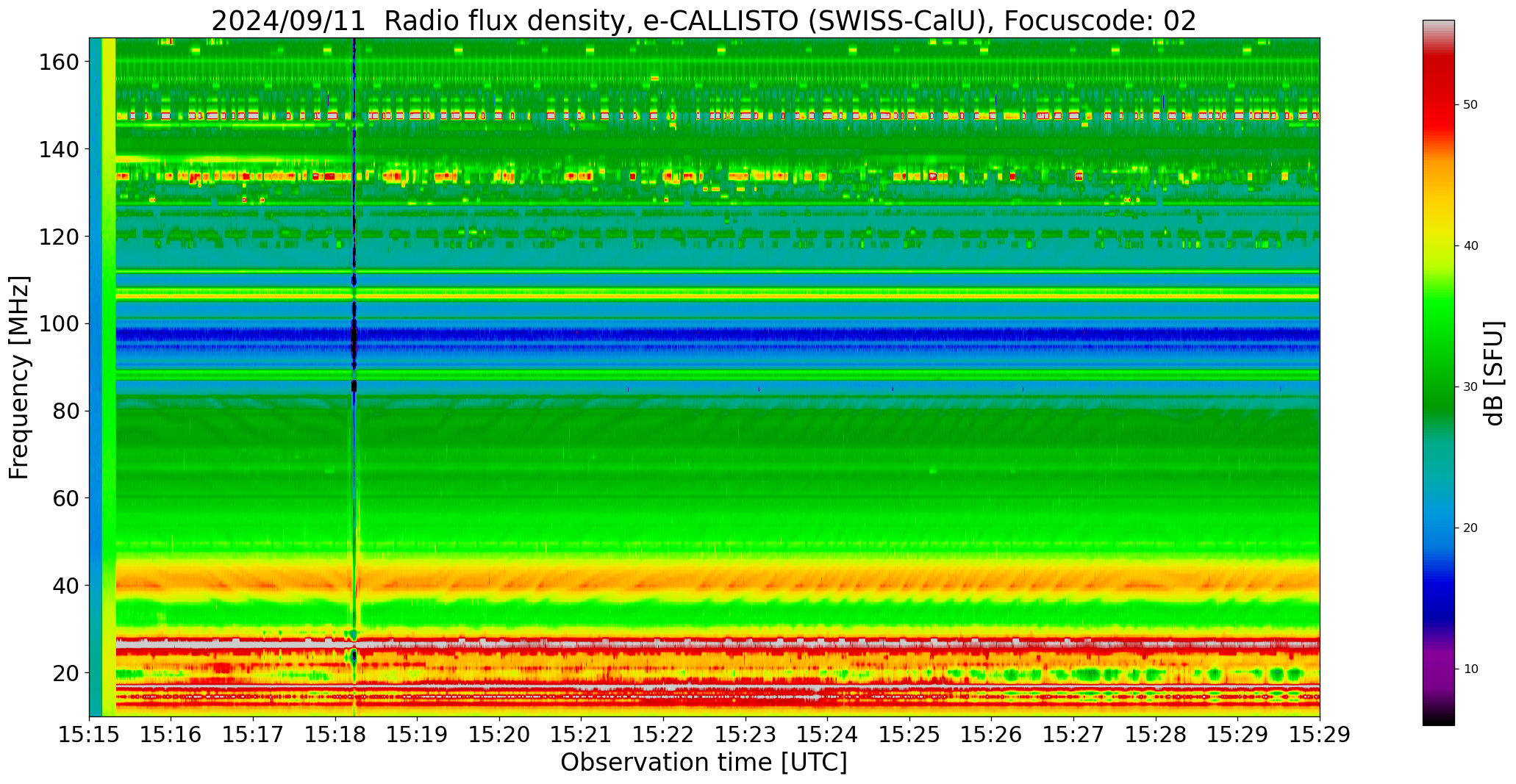Click the plot title text
This screenshot has height=784, width=1516.
704,21
